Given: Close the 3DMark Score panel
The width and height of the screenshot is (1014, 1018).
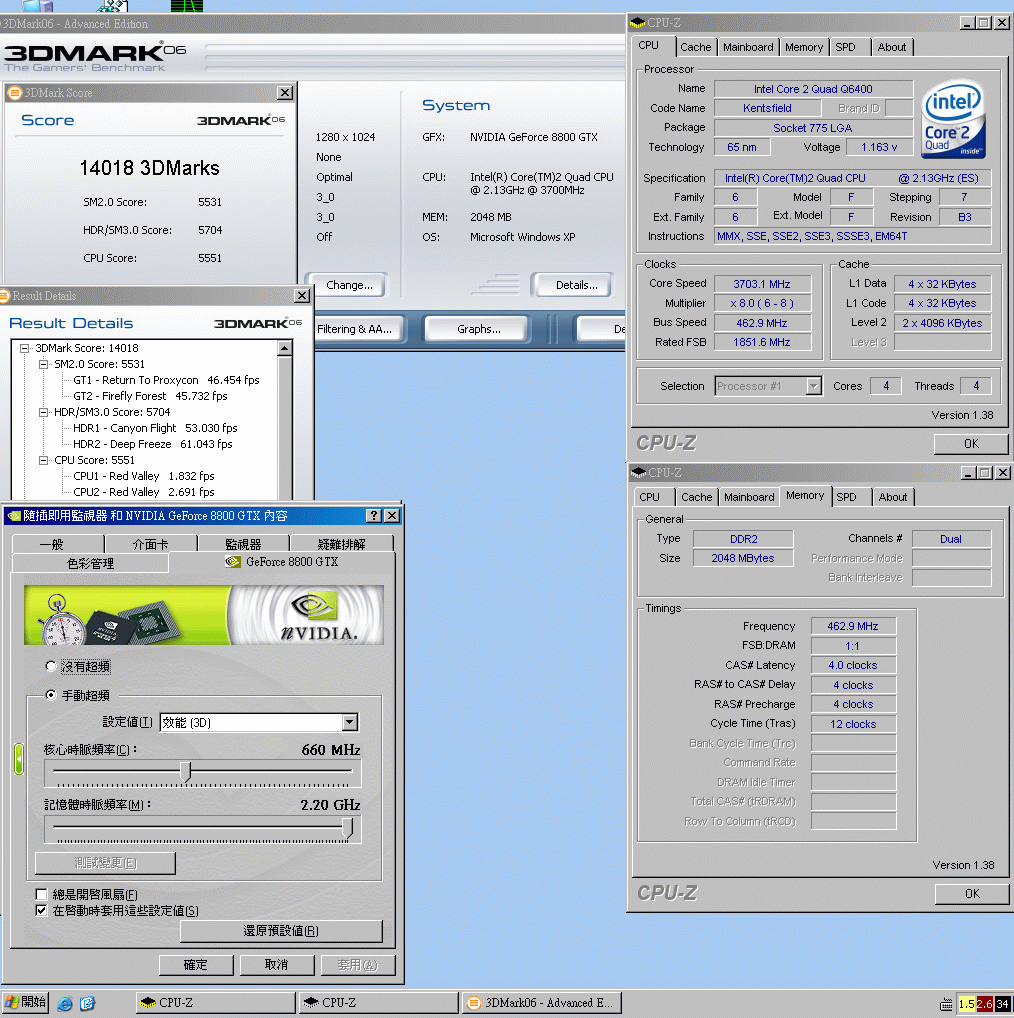Looking at the screenshot, I should [x=285, y=93].
